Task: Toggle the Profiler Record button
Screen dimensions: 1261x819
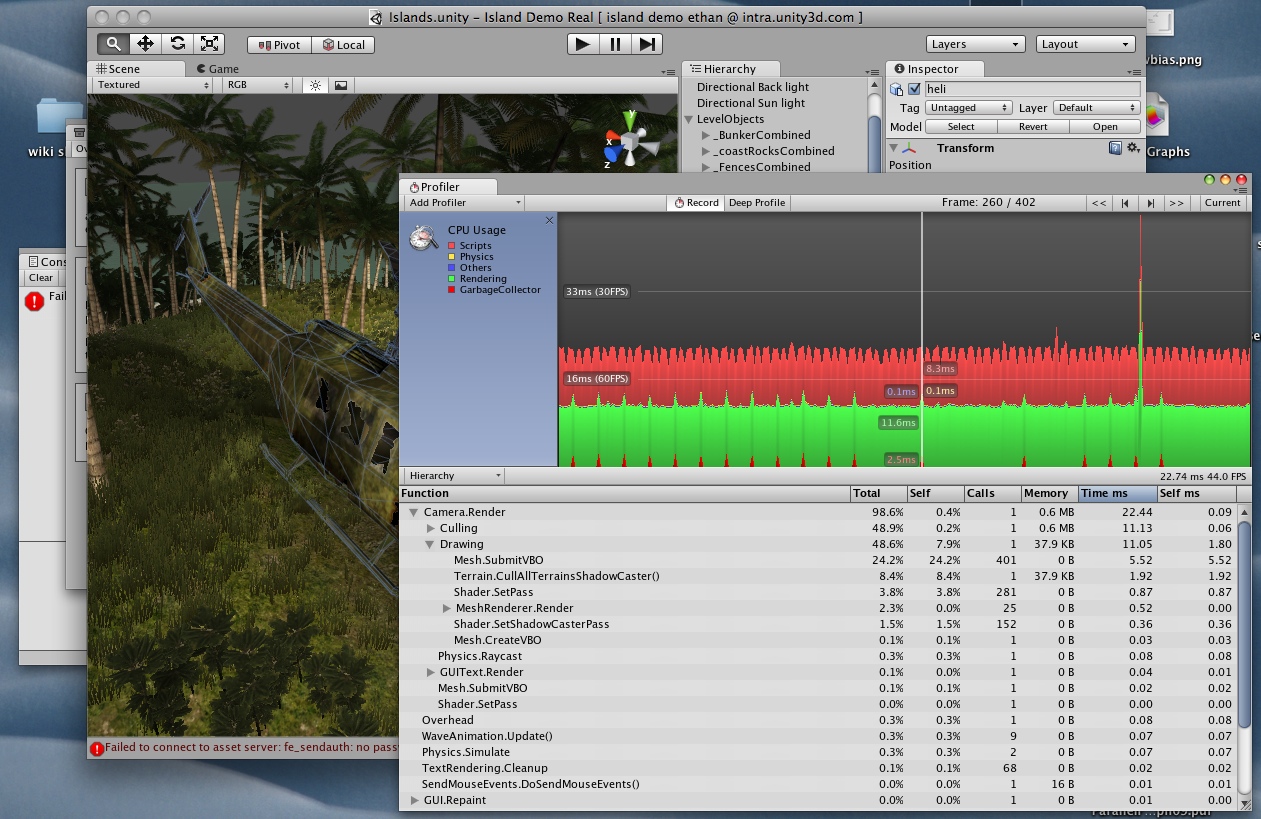Action: coord(696,203)
